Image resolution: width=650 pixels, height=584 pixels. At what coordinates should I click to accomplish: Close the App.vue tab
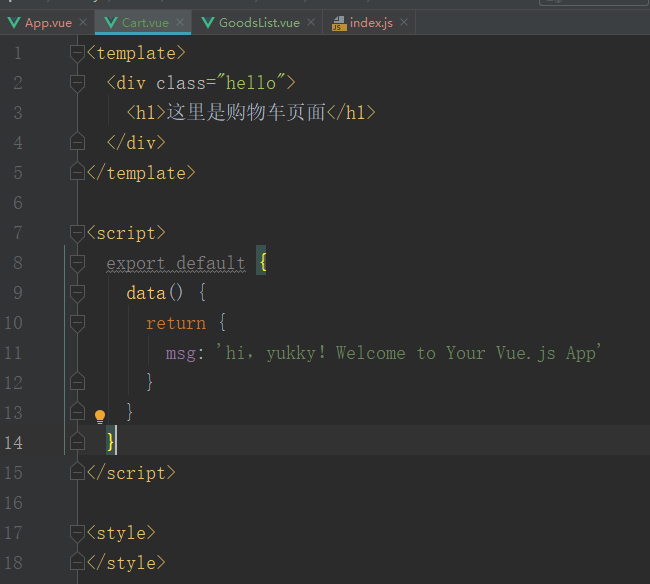[83, 22]
